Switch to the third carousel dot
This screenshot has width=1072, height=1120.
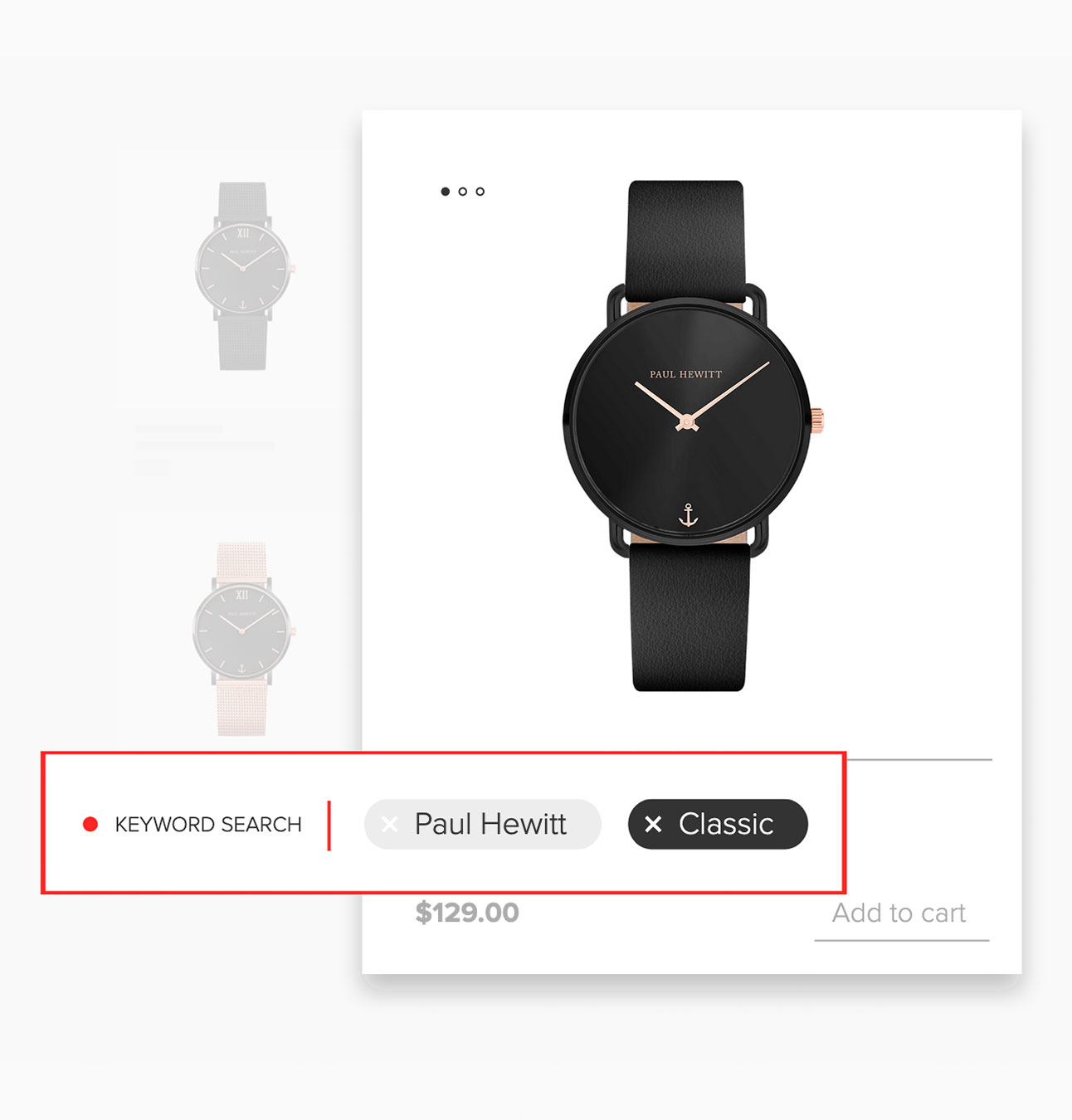(x=480, y=192)
